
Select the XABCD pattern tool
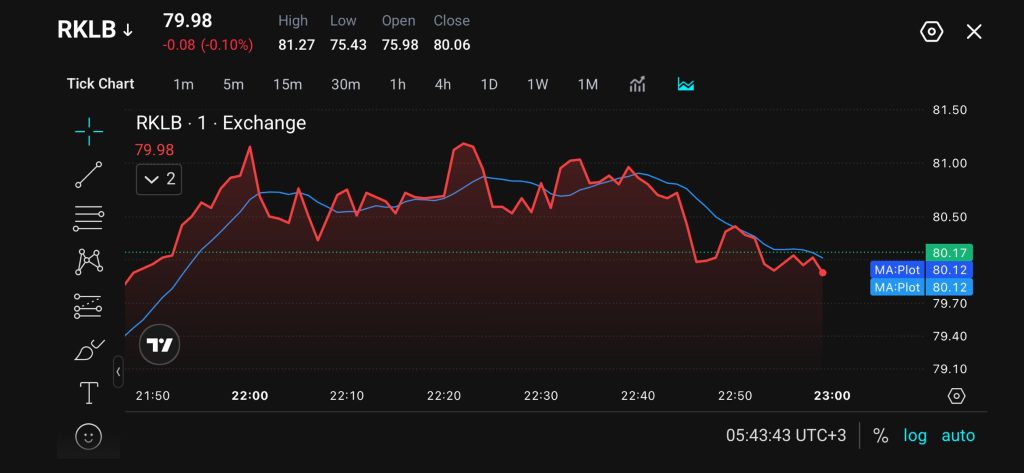(x=89, y=261)
